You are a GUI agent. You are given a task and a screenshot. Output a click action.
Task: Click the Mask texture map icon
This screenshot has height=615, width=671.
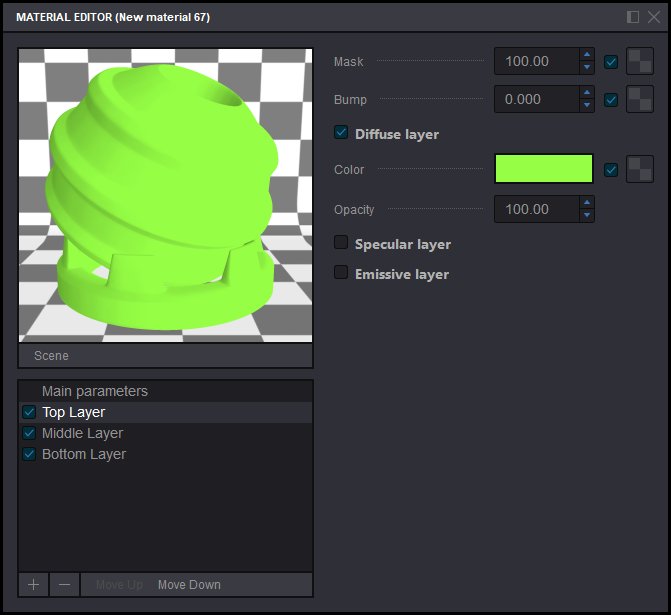tap(640, 62)
